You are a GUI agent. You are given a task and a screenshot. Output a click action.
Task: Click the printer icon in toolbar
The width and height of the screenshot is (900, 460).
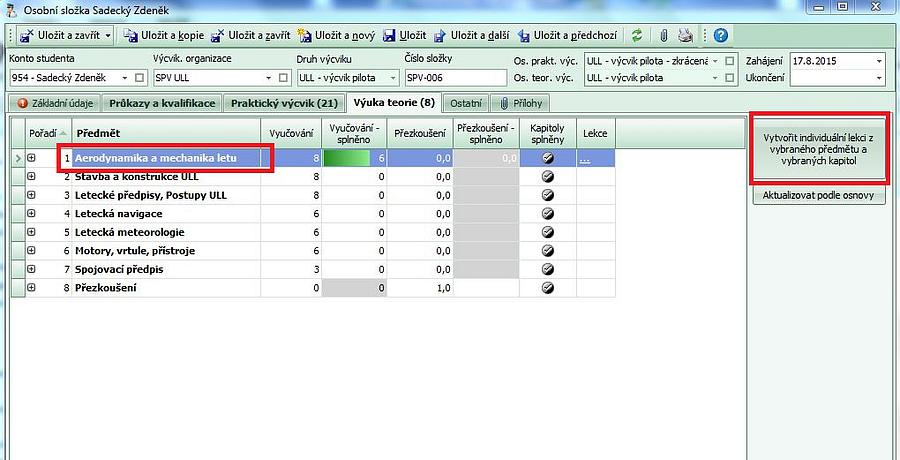685,36
